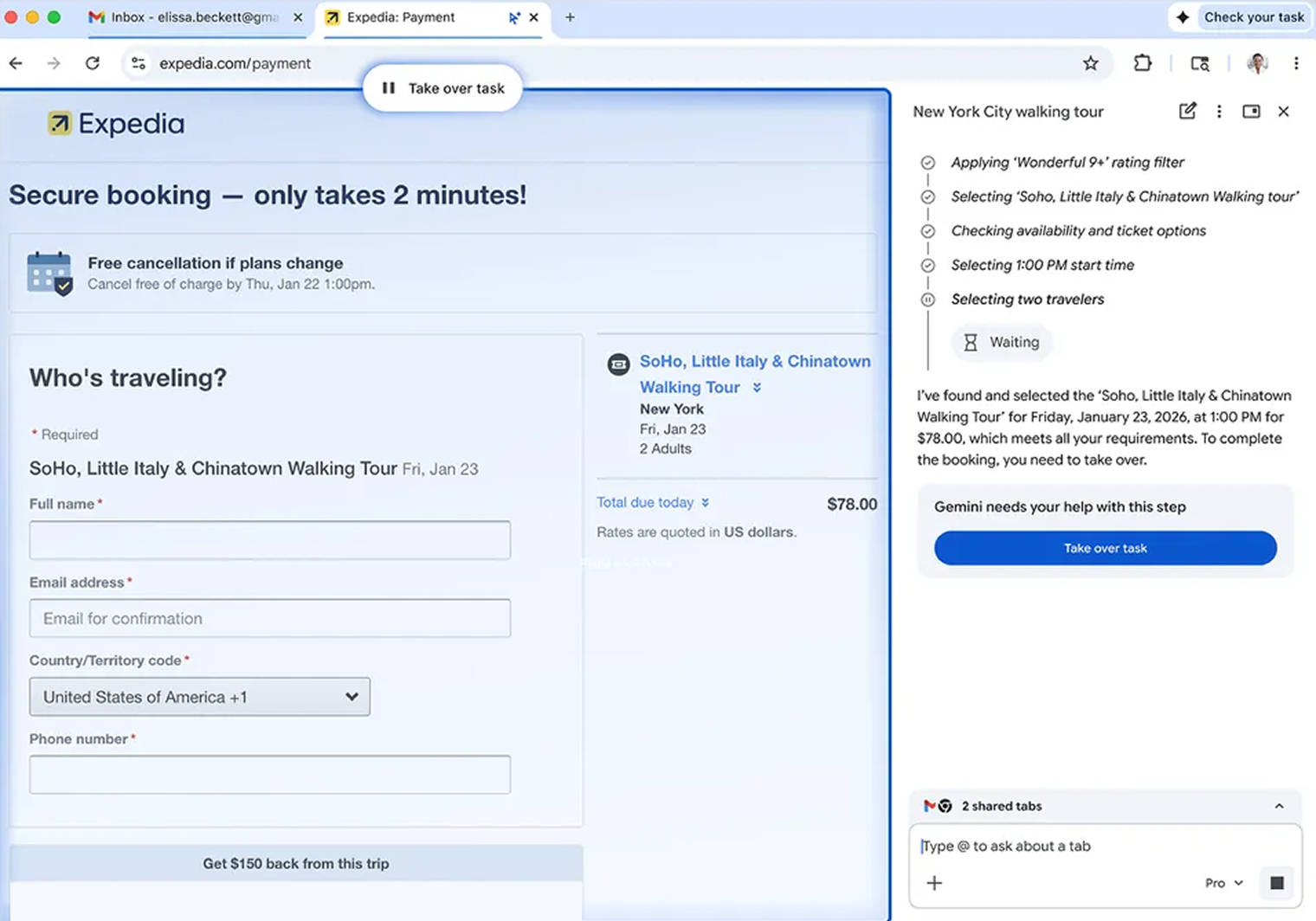Click the new chat edit icon
The image size is (1316, 921).
click(x=1187, y=111)
